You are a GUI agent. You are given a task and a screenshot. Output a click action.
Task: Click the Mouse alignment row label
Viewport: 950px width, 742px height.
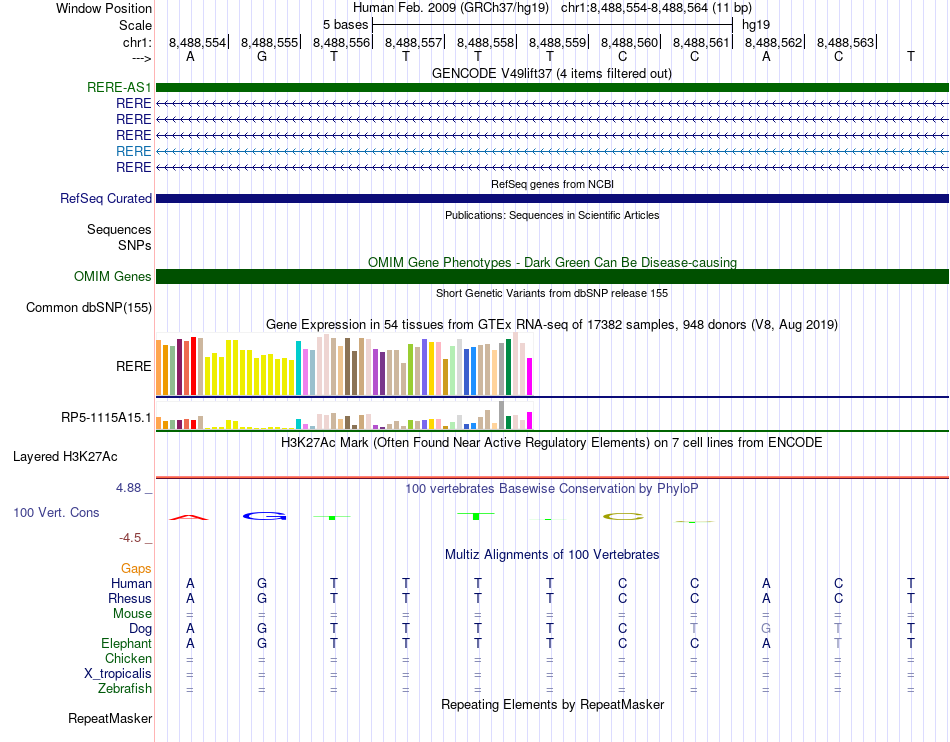coord(132,614)
